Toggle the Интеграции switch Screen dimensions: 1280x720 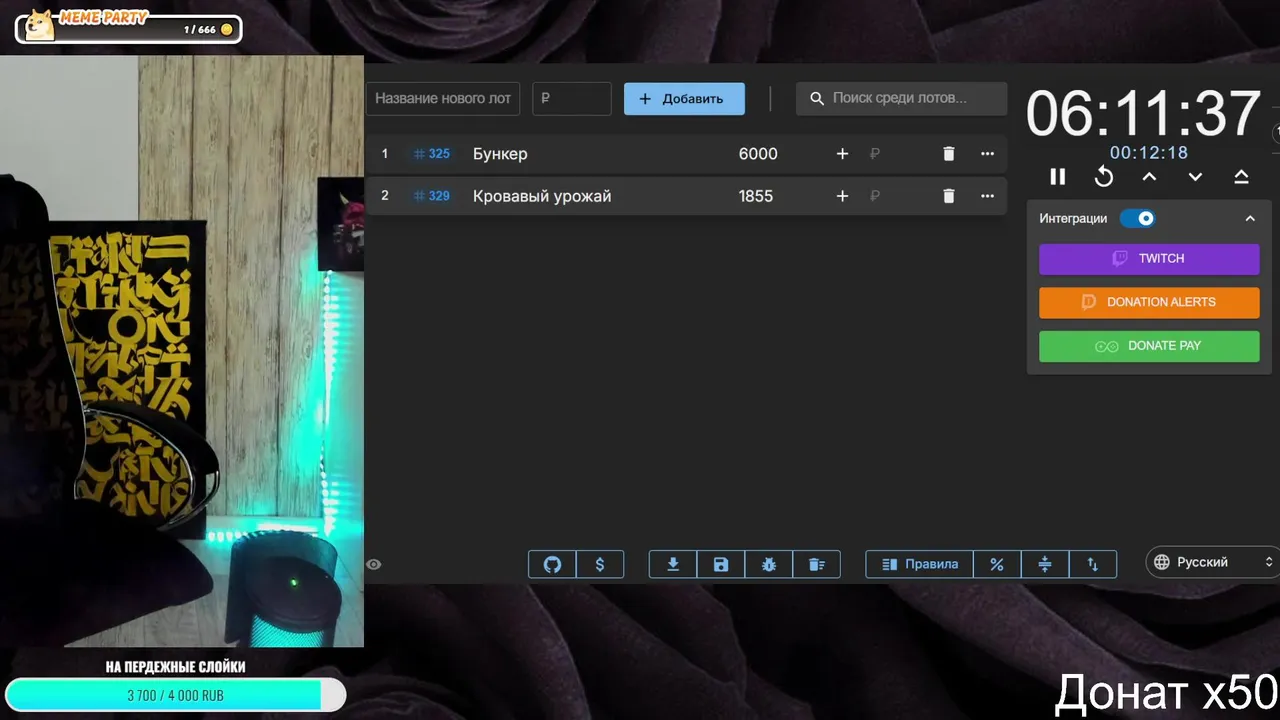click(x=1137, y=218)
